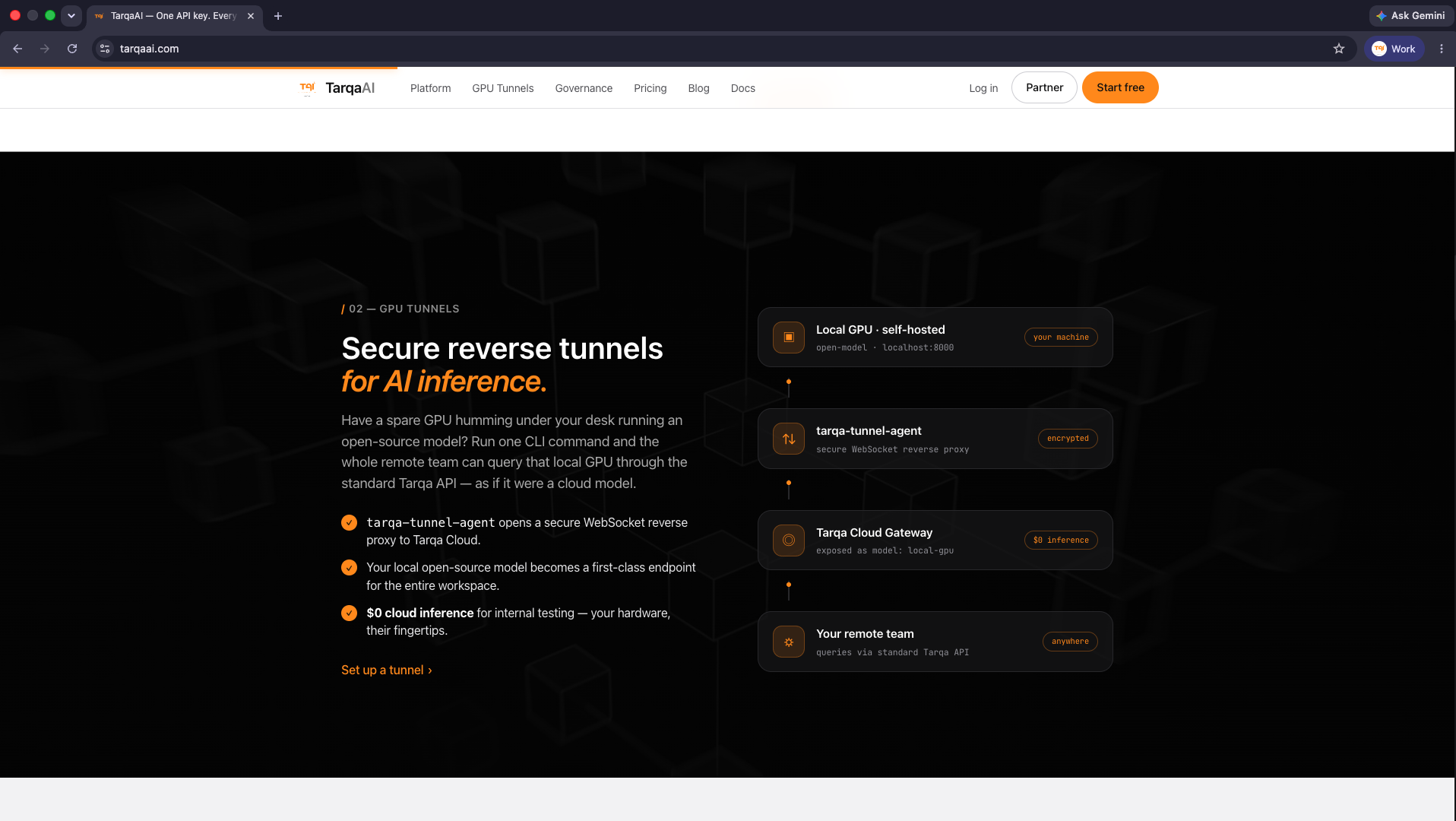
Task: Click the Partner button
Action: tap(1044, 87)
